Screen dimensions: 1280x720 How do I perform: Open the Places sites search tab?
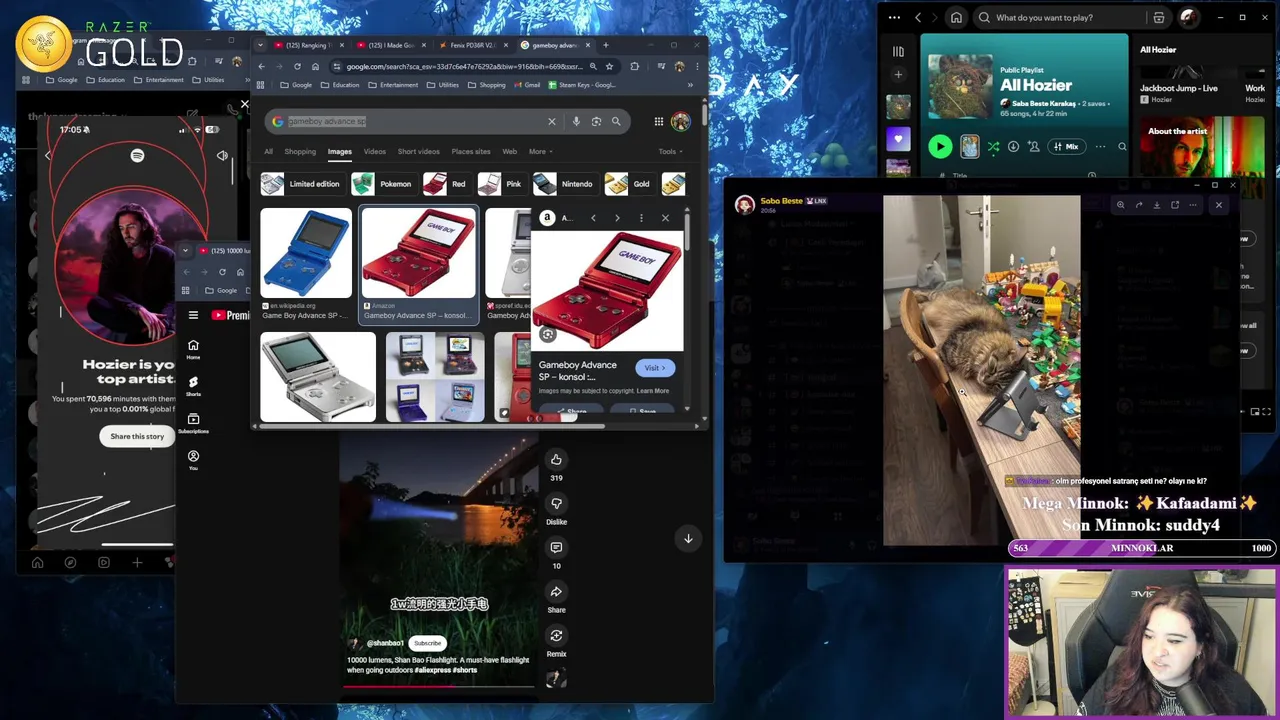pos(470,151)
